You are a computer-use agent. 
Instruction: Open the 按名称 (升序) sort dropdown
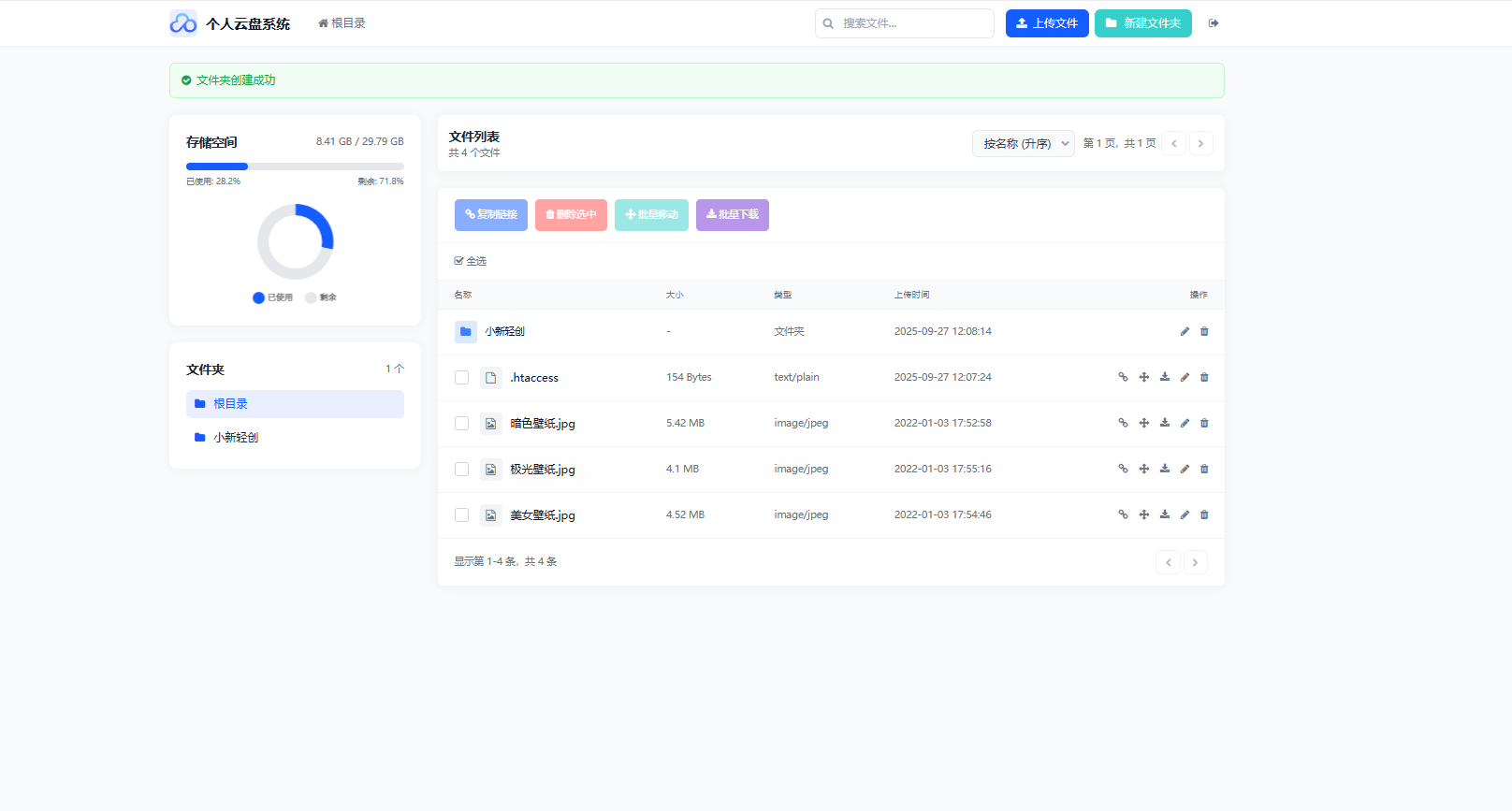click(x=1023, y=143)
